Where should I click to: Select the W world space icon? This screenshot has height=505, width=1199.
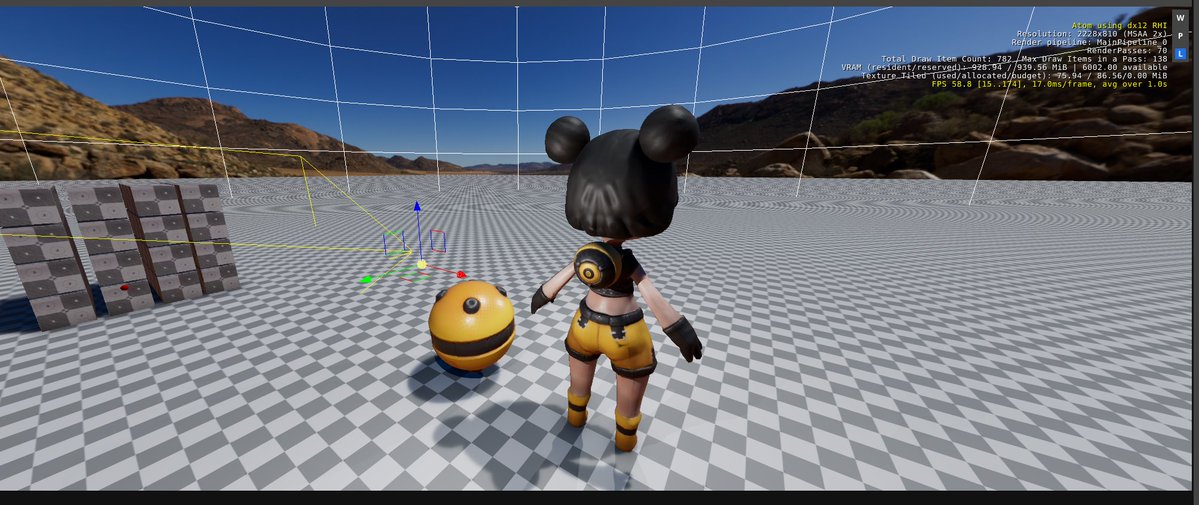(x=1181, y=19)
